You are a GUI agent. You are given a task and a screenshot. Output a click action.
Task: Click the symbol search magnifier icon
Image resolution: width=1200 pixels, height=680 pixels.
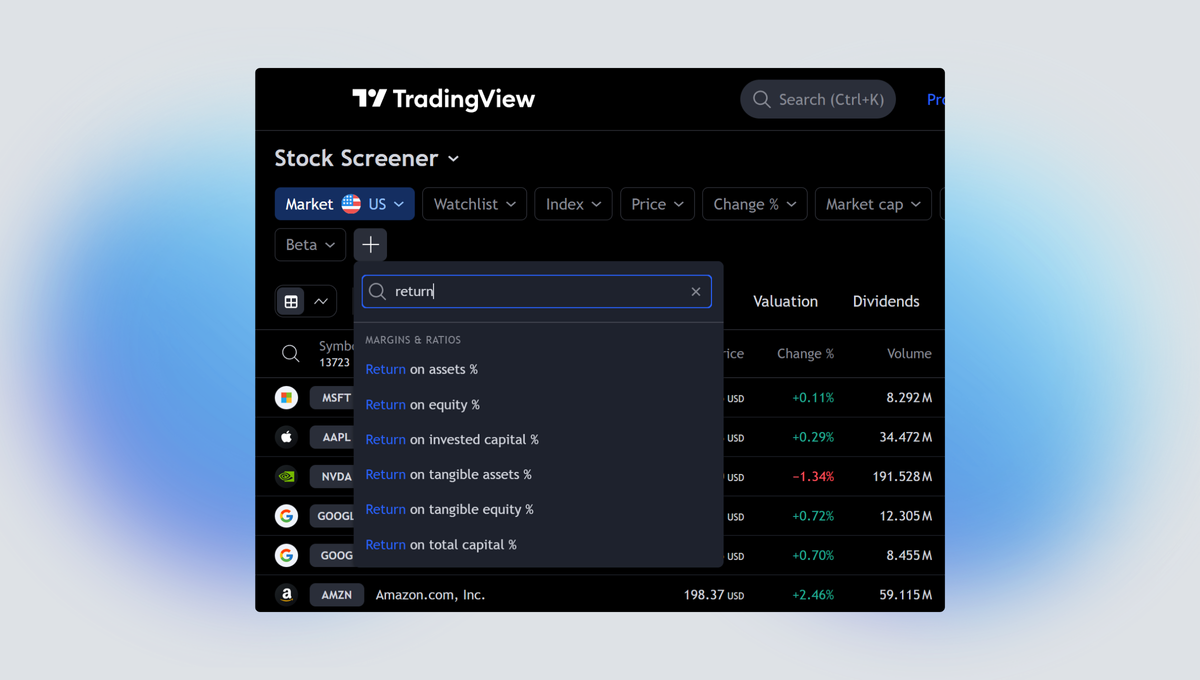(x=290, y=353)
